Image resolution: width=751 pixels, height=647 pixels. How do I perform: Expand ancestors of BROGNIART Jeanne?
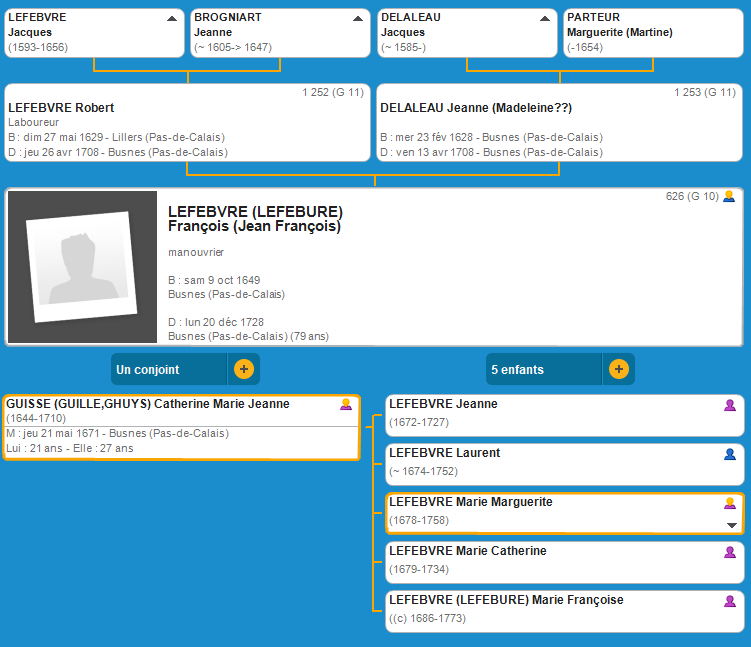tap(358, 19)
